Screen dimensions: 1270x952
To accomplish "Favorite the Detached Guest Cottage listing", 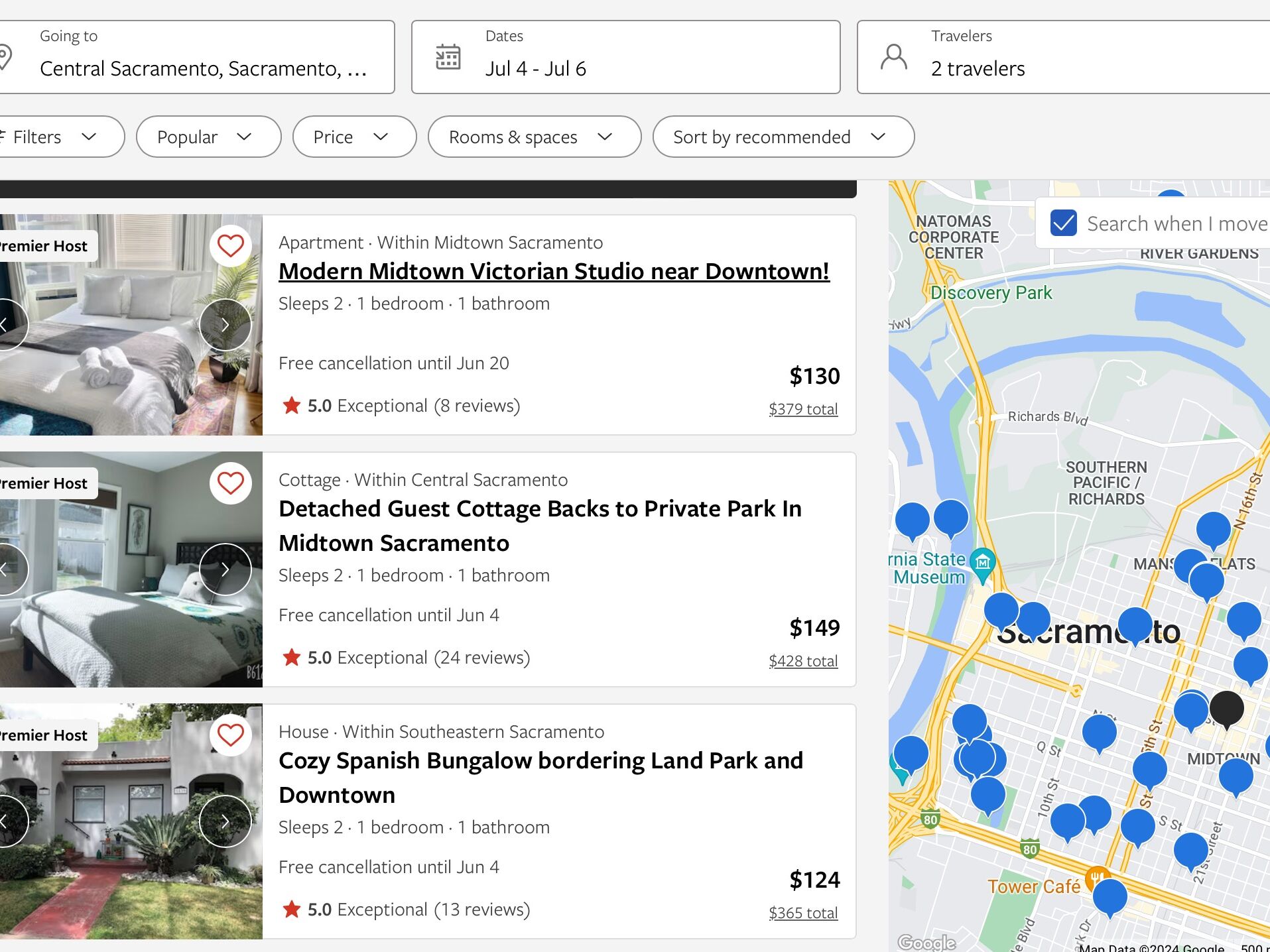I will [231, 483].
